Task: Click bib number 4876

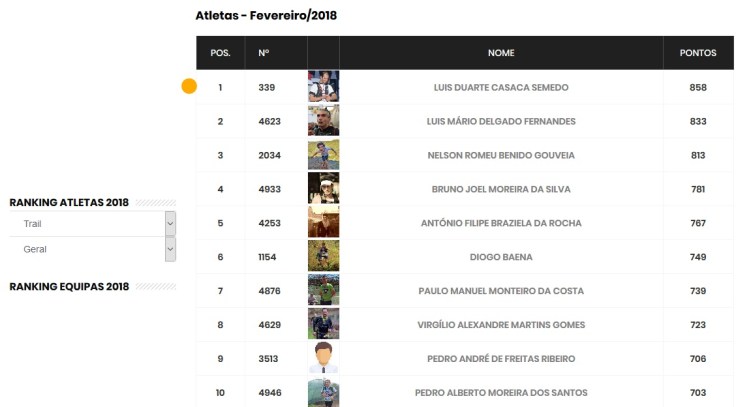Action: [269, 291]
